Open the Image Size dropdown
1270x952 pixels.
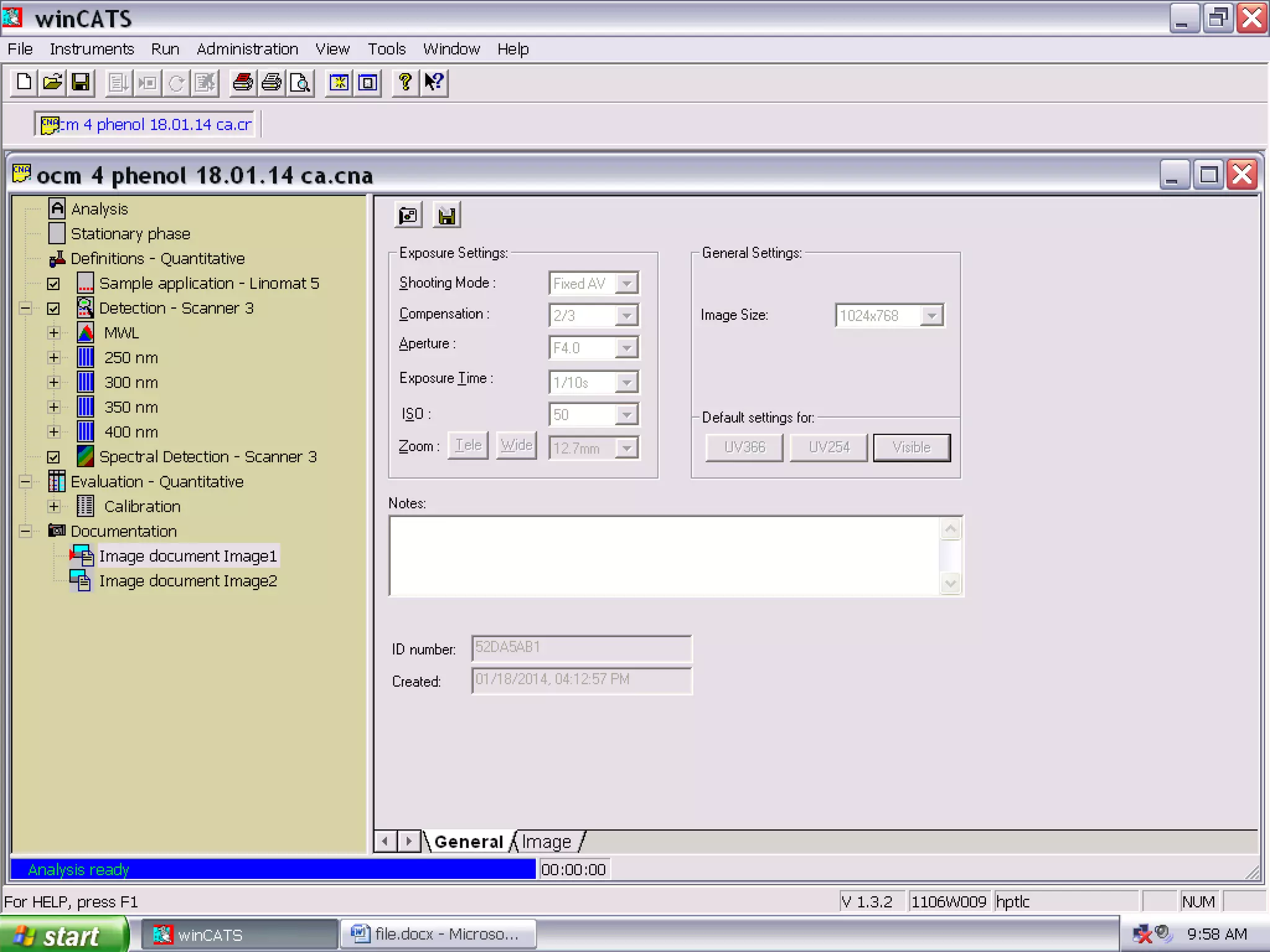click(931, 315)
